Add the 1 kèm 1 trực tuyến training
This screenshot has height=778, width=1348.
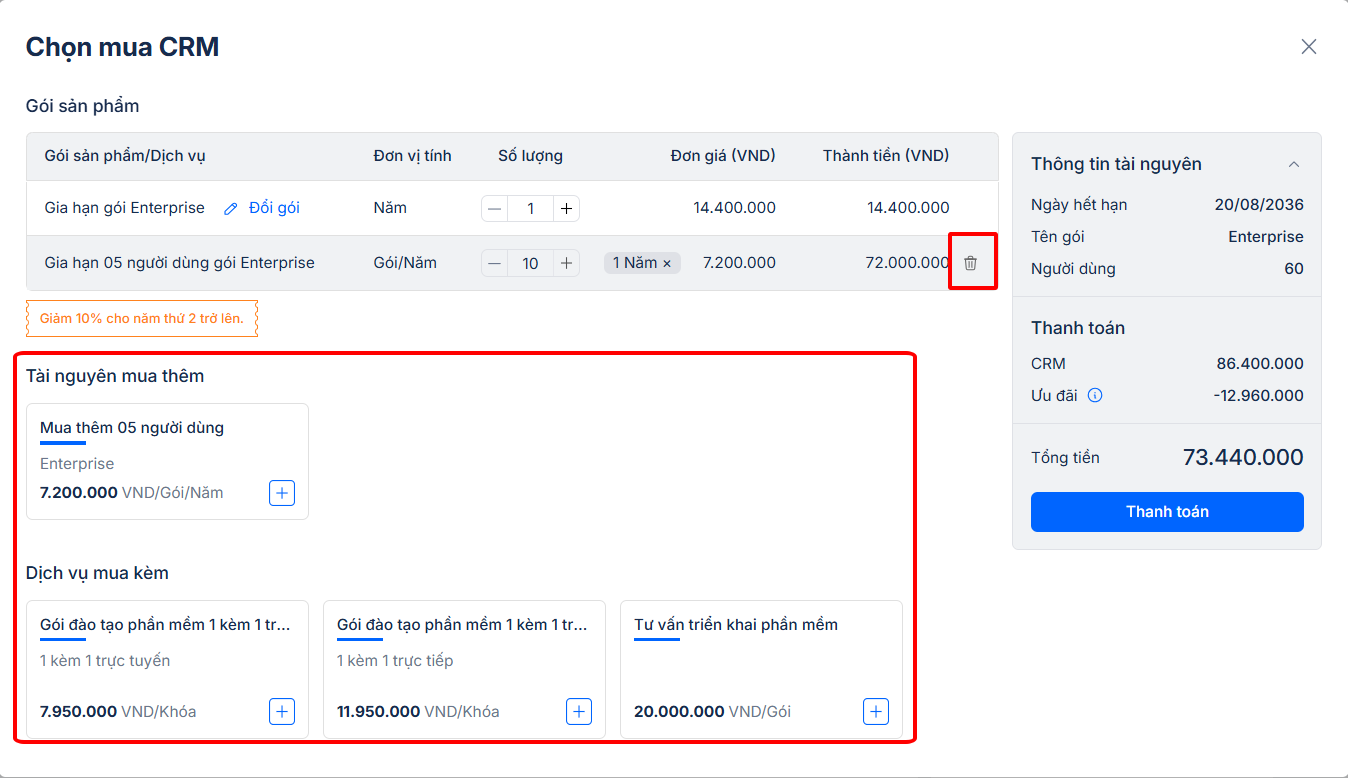tap(282, 712)
